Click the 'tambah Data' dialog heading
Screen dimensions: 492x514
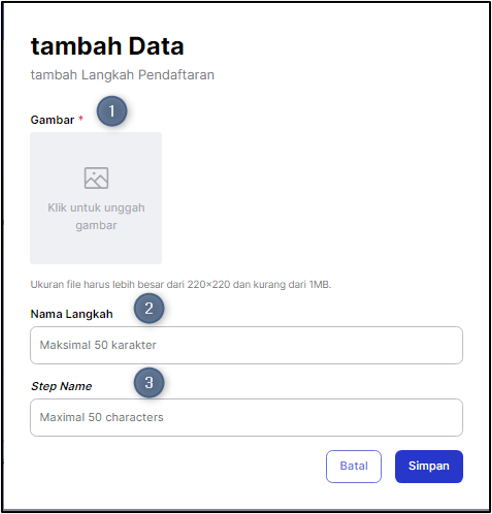click(x=107, y=46)
